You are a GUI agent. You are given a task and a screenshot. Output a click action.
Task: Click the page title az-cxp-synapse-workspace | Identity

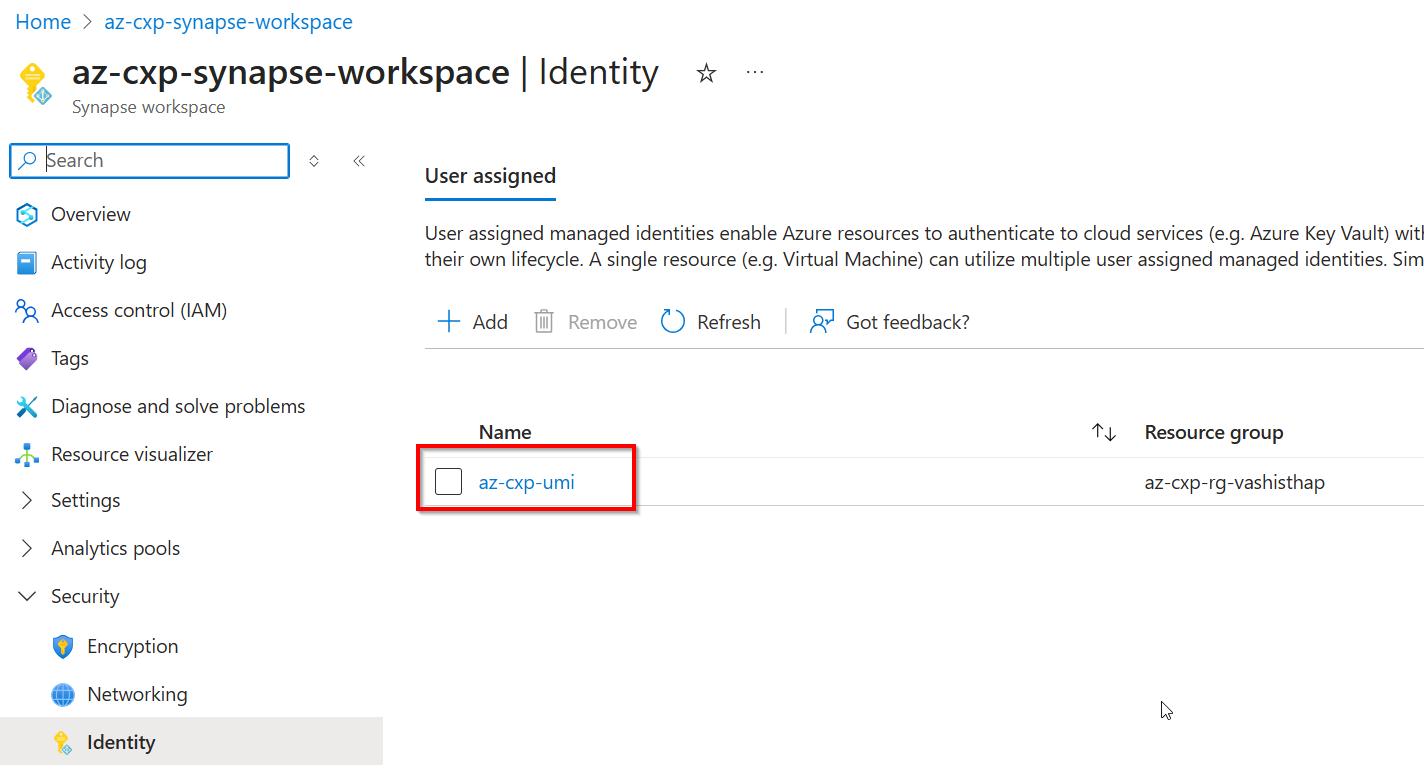coord(365,73)
